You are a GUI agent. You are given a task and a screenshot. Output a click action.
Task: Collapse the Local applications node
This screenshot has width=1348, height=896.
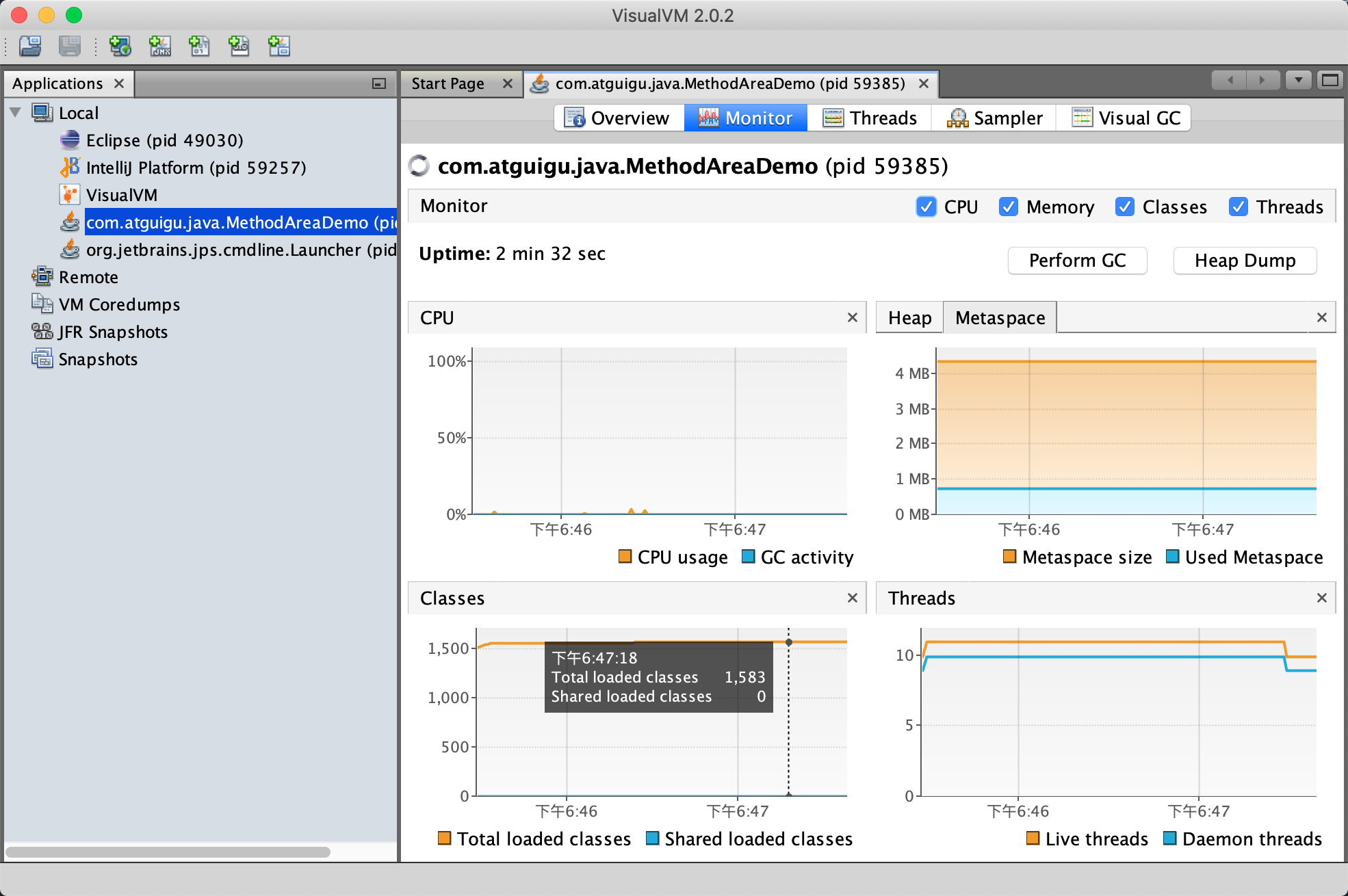click(x=15, y=113)
